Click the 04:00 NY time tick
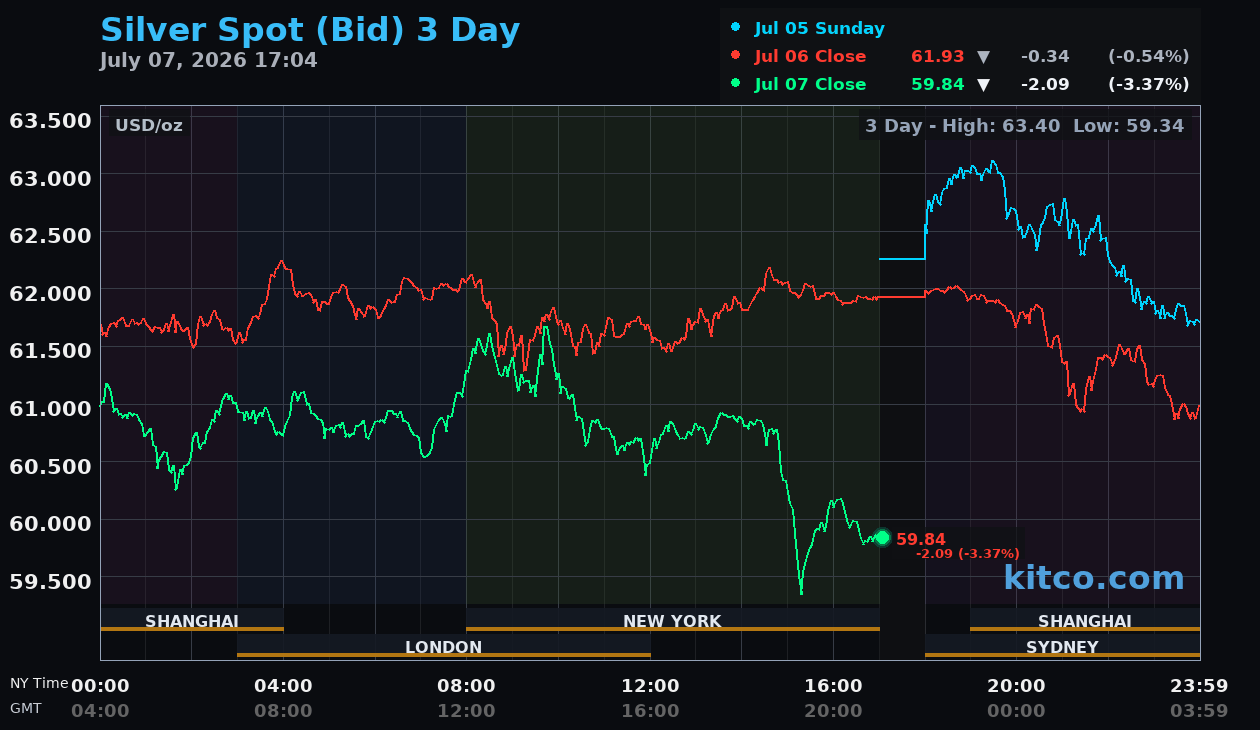1260x730 pixels. click(x=283, y=686)
